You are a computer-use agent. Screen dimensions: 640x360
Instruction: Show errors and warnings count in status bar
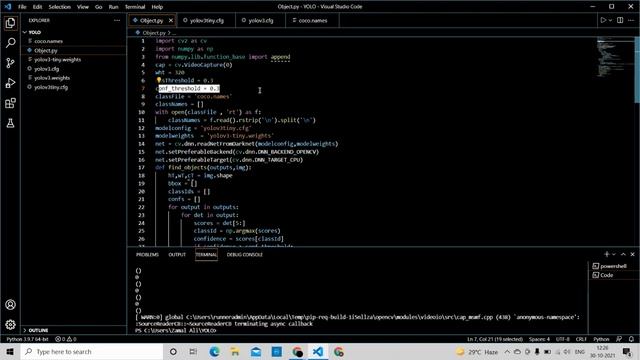tap(66, 339)
